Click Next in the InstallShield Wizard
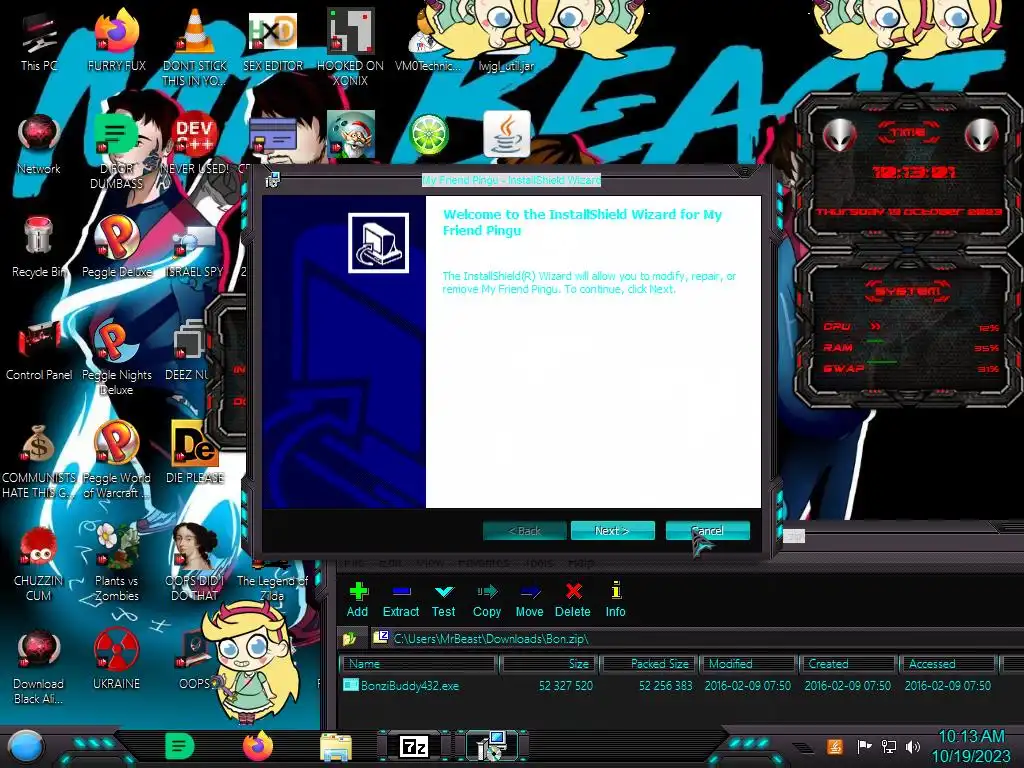Screen dimensions: 1024x768 (x=612, y=530)
